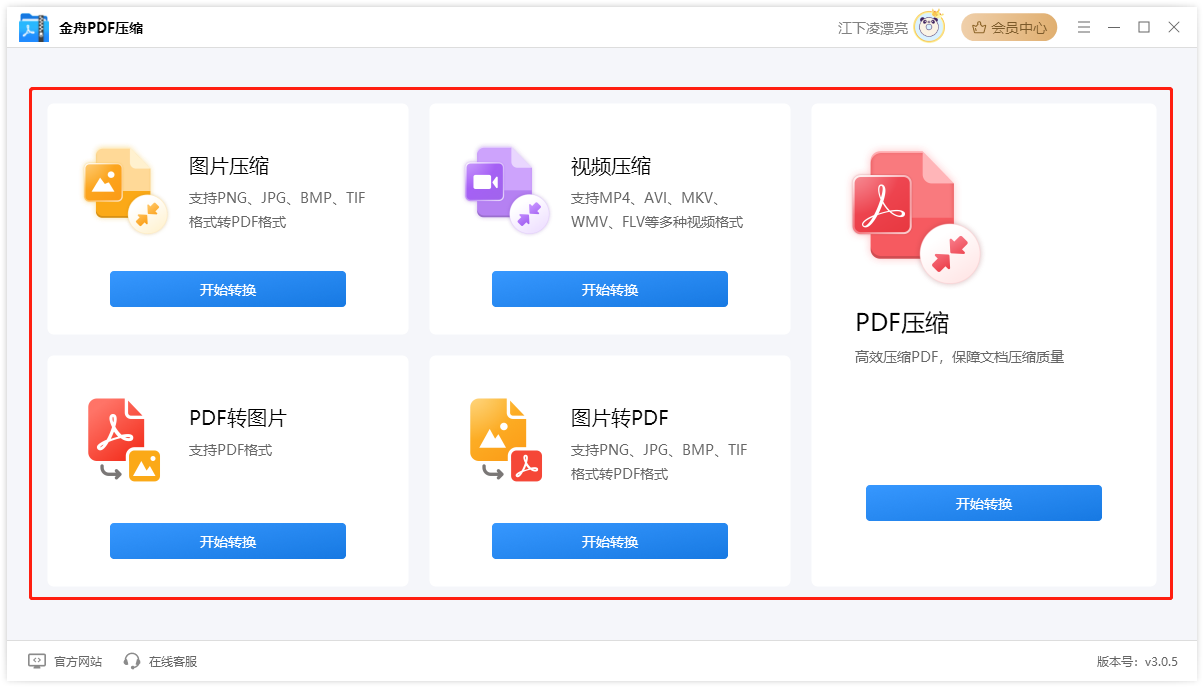This screenshot has width=1204, height=688.
Task: Start conversion under 视频压缩
Action: [609, 288]
